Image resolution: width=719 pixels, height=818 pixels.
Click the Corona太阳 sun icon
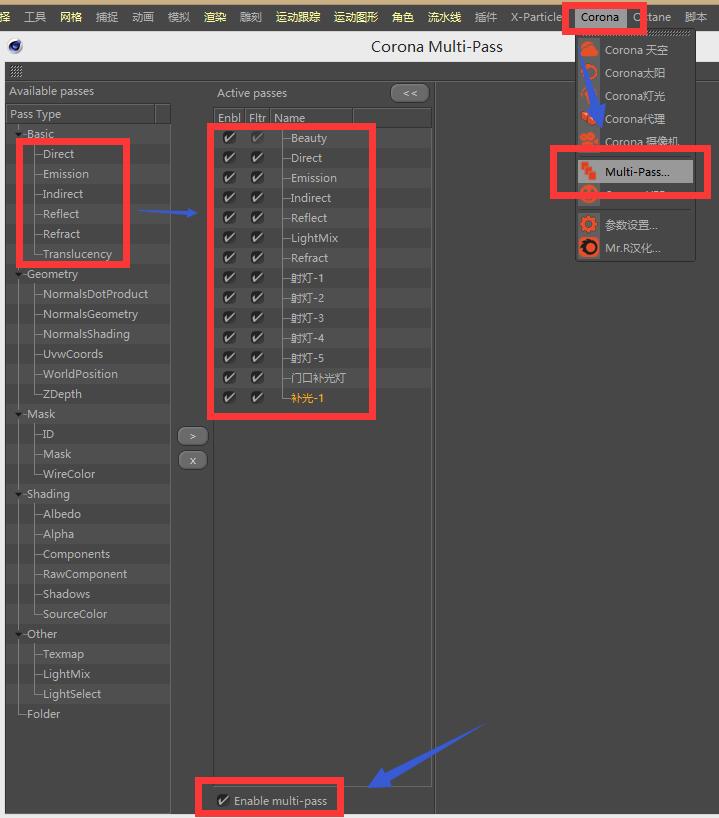(589, 73)
